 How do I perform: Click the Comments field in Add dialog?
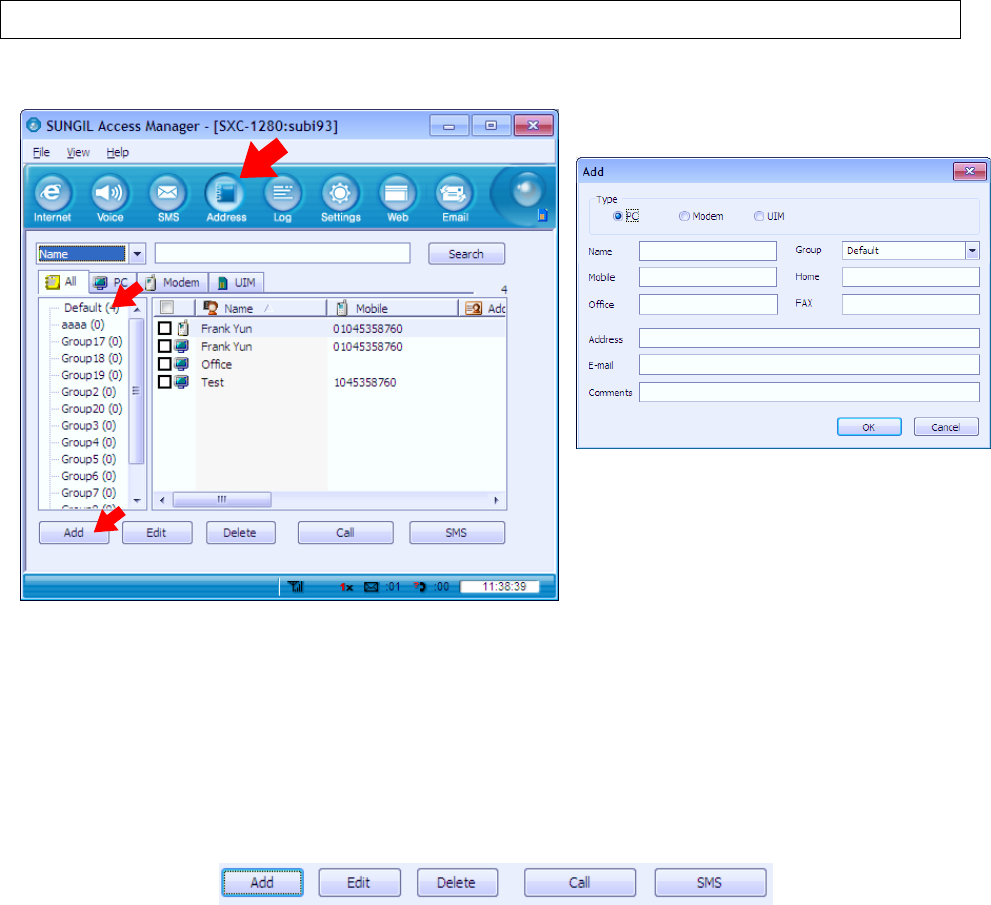(809, 392)
